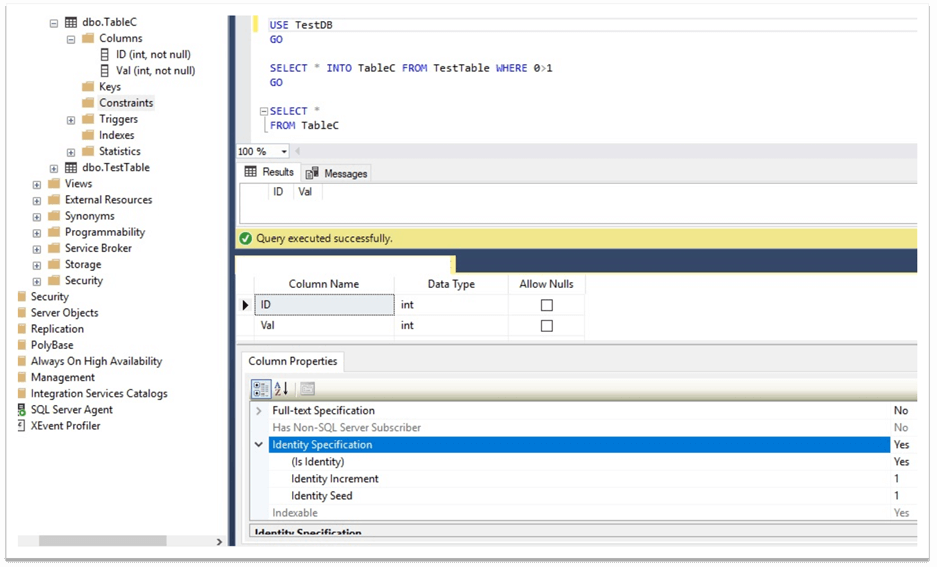Collapse the dbo.TableC tree node
The image size is (937, 567).
point(54,23)
